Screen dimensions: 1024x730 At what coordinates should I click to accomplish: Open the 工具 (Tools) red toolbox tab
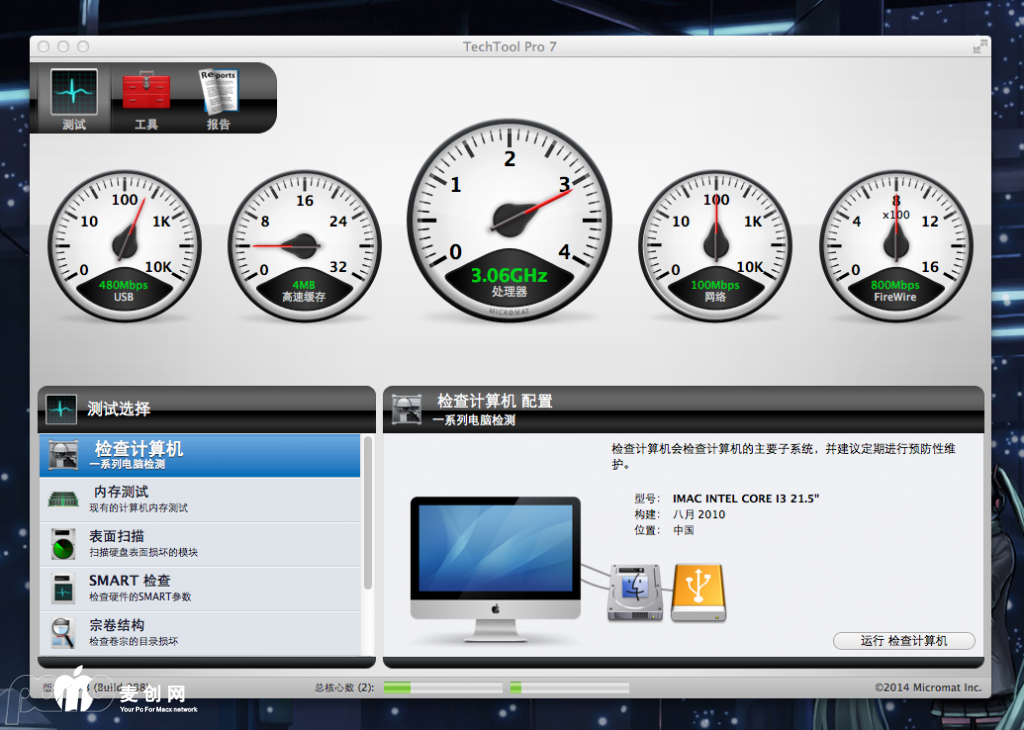[147, 99]
